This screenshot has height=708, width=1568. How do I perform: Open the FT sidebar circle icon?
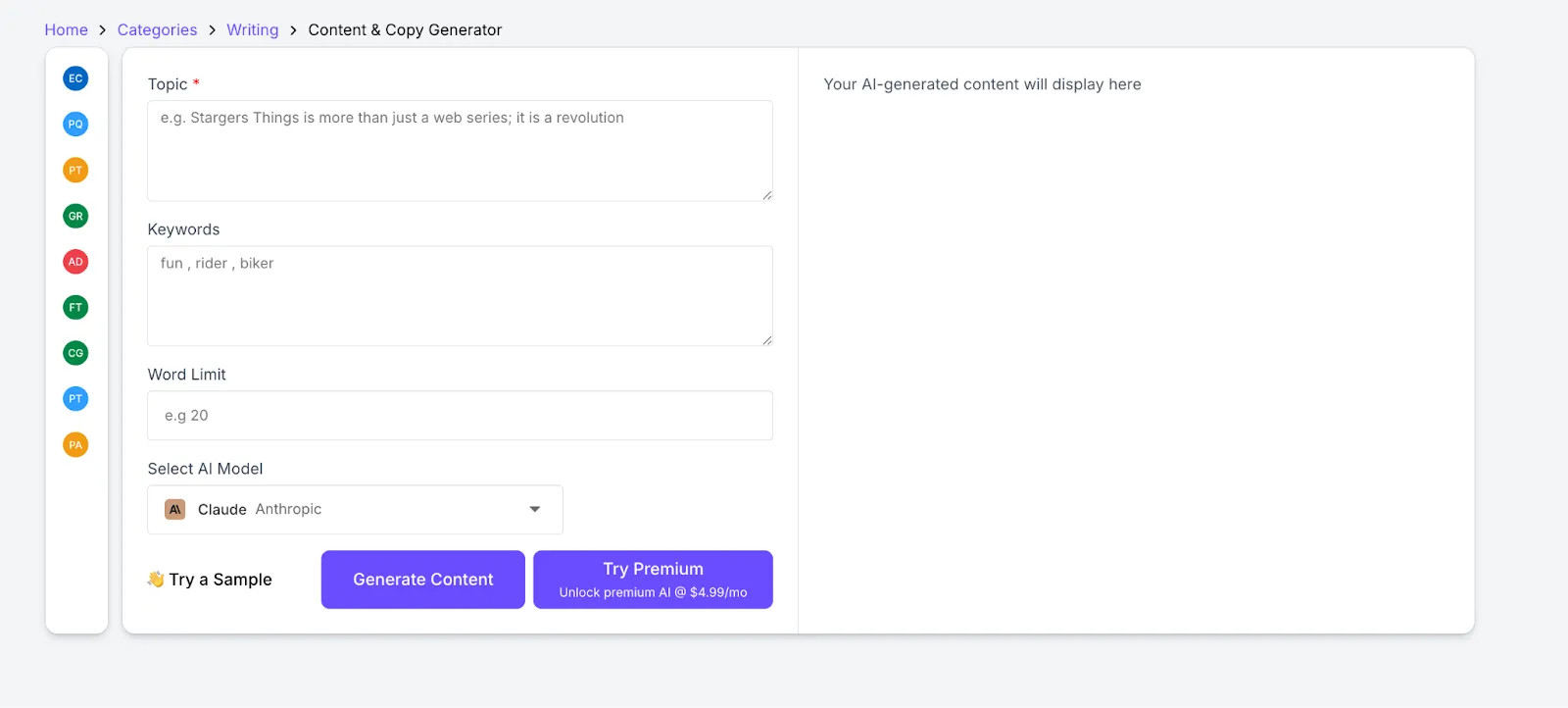75,308
